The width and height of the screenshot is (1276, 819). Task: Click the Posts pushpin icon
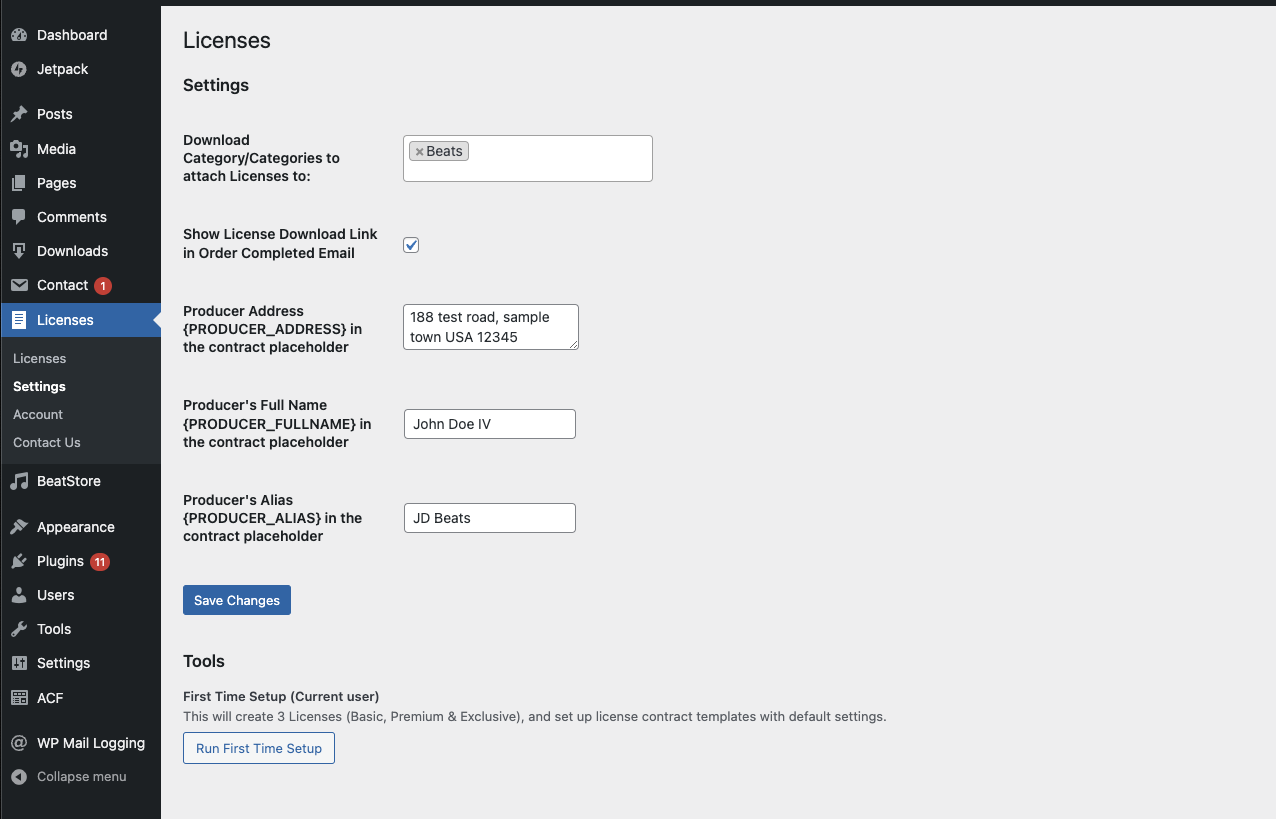pyautogui.click(x=19, y=114)
